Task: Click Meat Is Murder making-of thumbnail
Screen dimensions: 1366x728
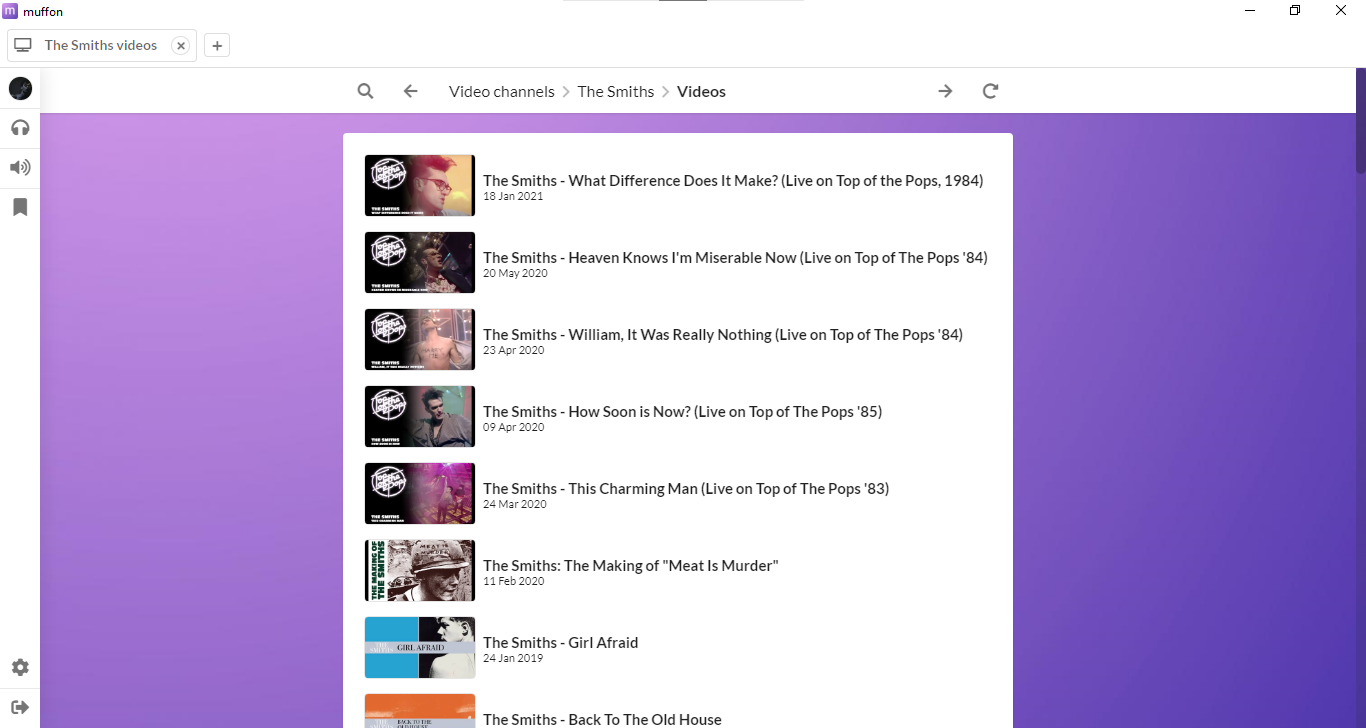Action: [420, 570]
